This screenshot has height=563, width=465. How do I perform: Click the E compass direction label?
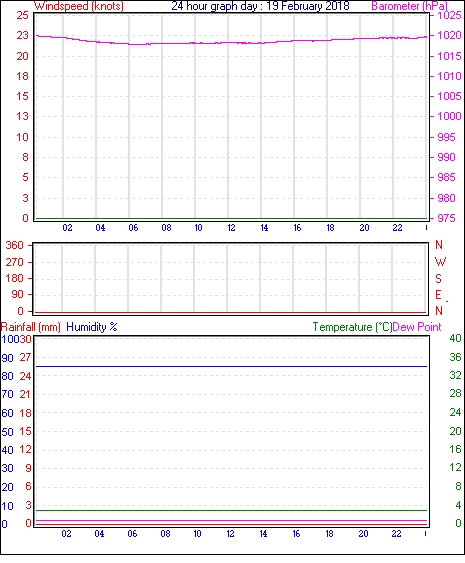tap(438, 295)
